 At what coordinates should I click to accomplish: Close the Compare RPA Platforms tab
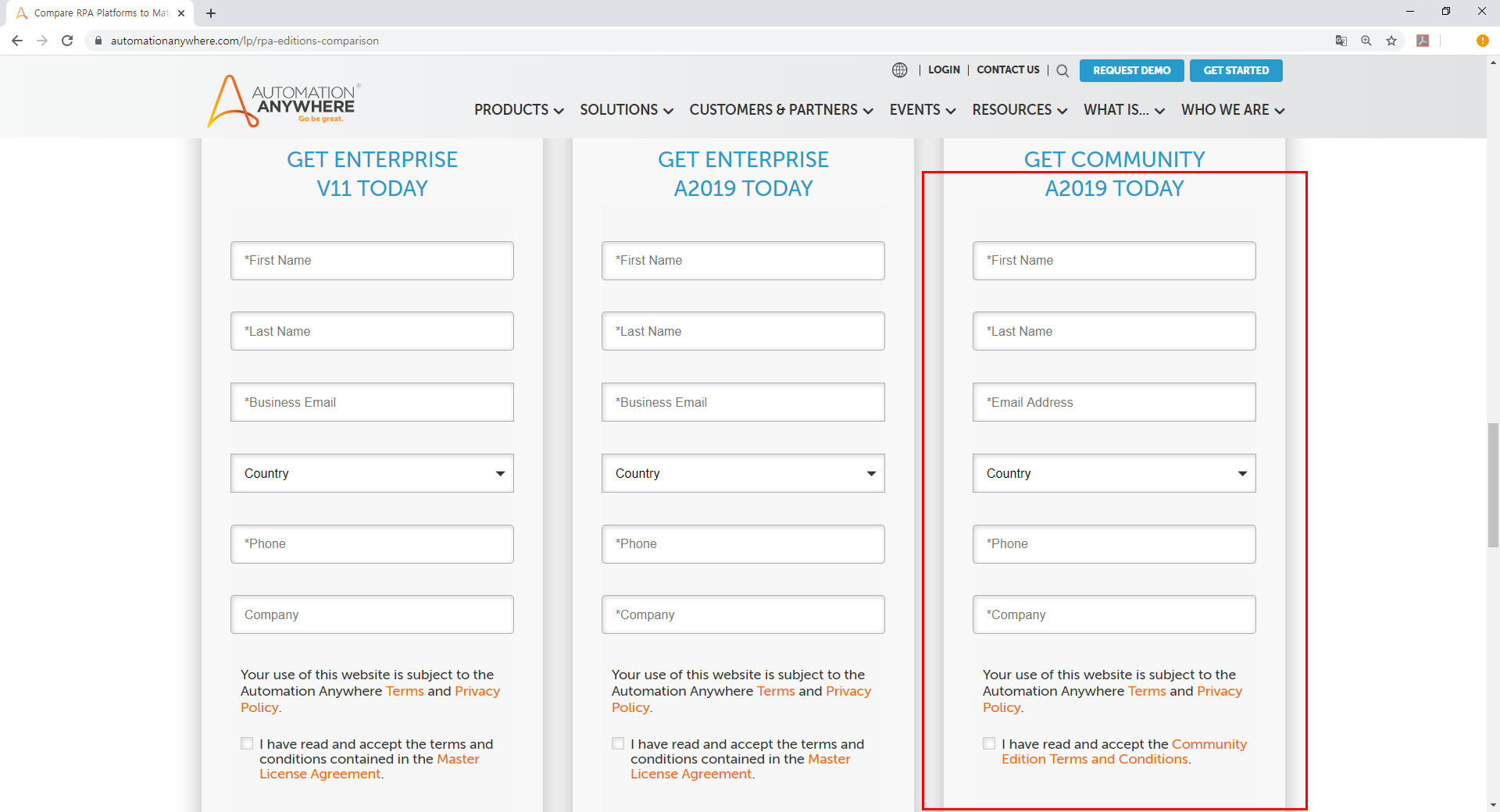click(x=181, y=13)
